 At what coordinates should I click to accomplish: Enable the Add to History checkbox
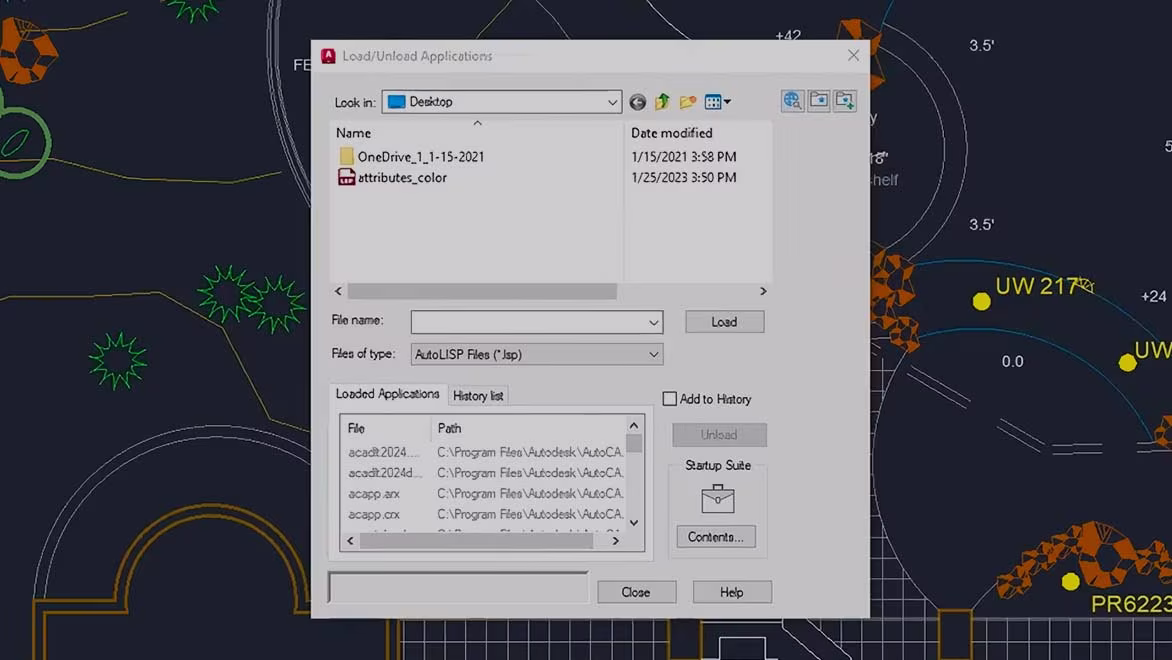pos(670,399)
